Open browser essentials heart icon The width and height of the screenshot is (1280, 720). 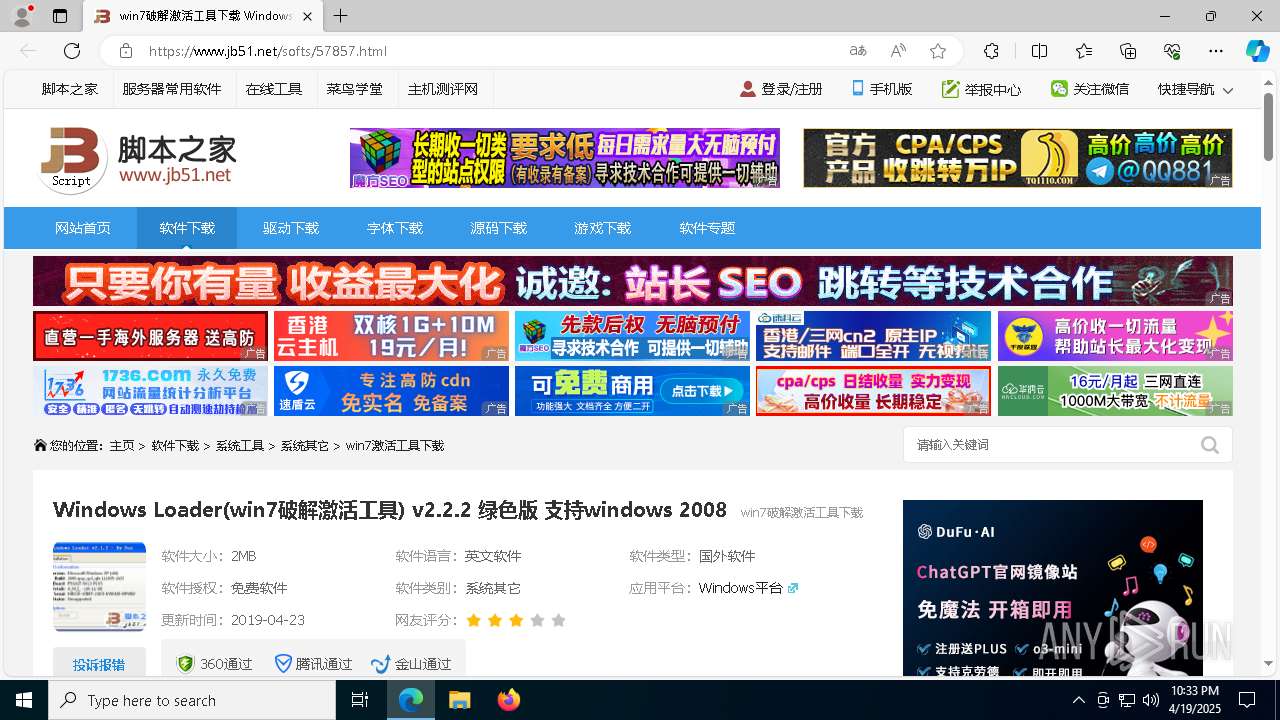(1172, 51)
